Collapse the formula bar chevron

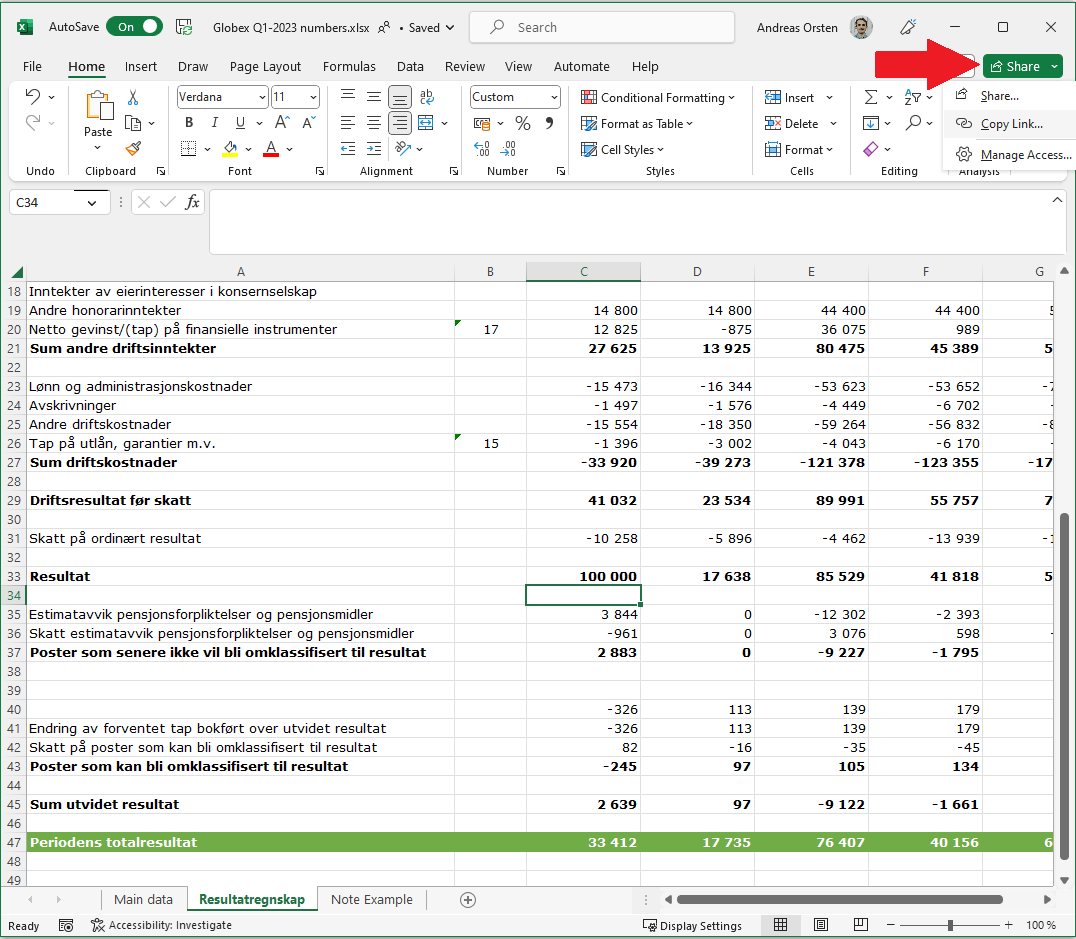click(x=1057, y=200)
